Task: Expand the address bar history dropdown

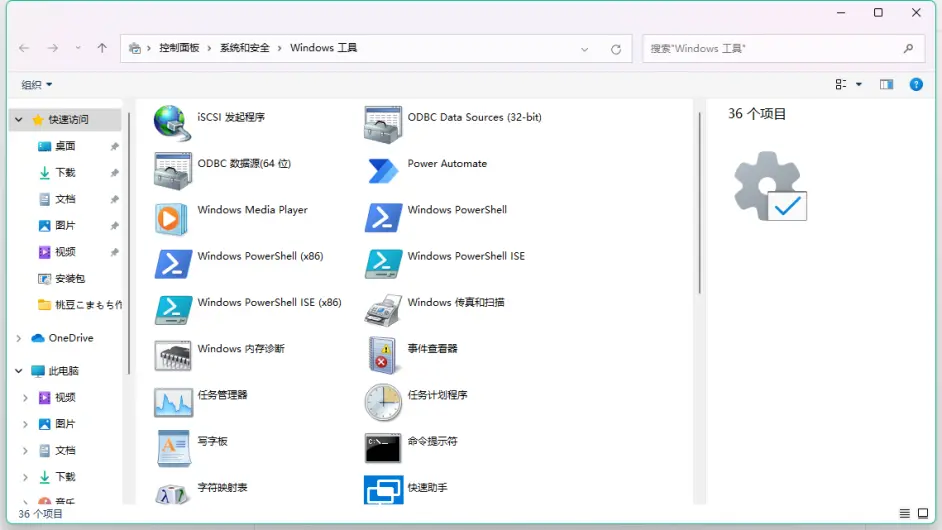Action: (585, 49)
